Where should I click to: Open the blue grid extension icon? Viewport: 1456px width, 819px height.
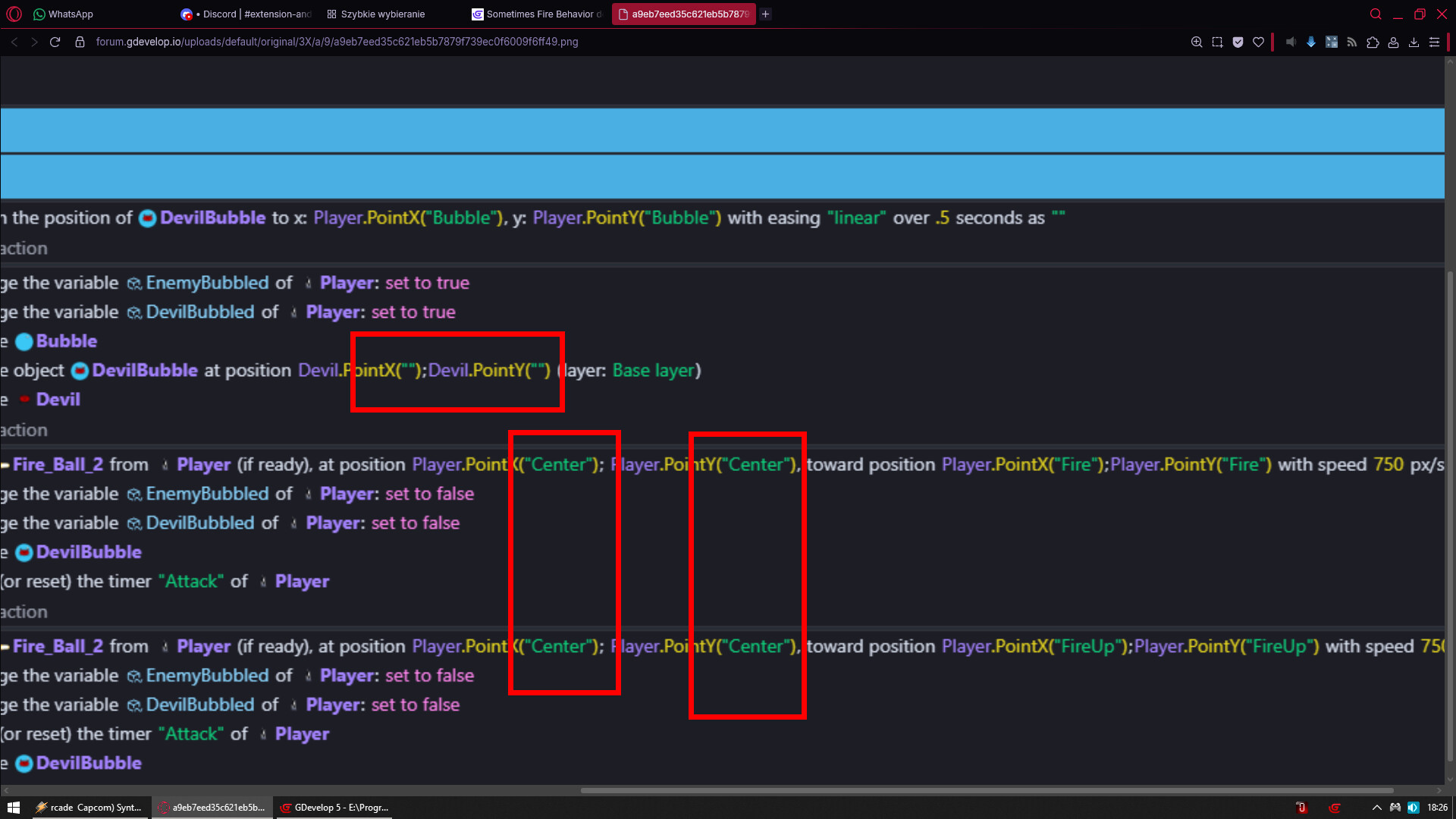[1332, 42]
